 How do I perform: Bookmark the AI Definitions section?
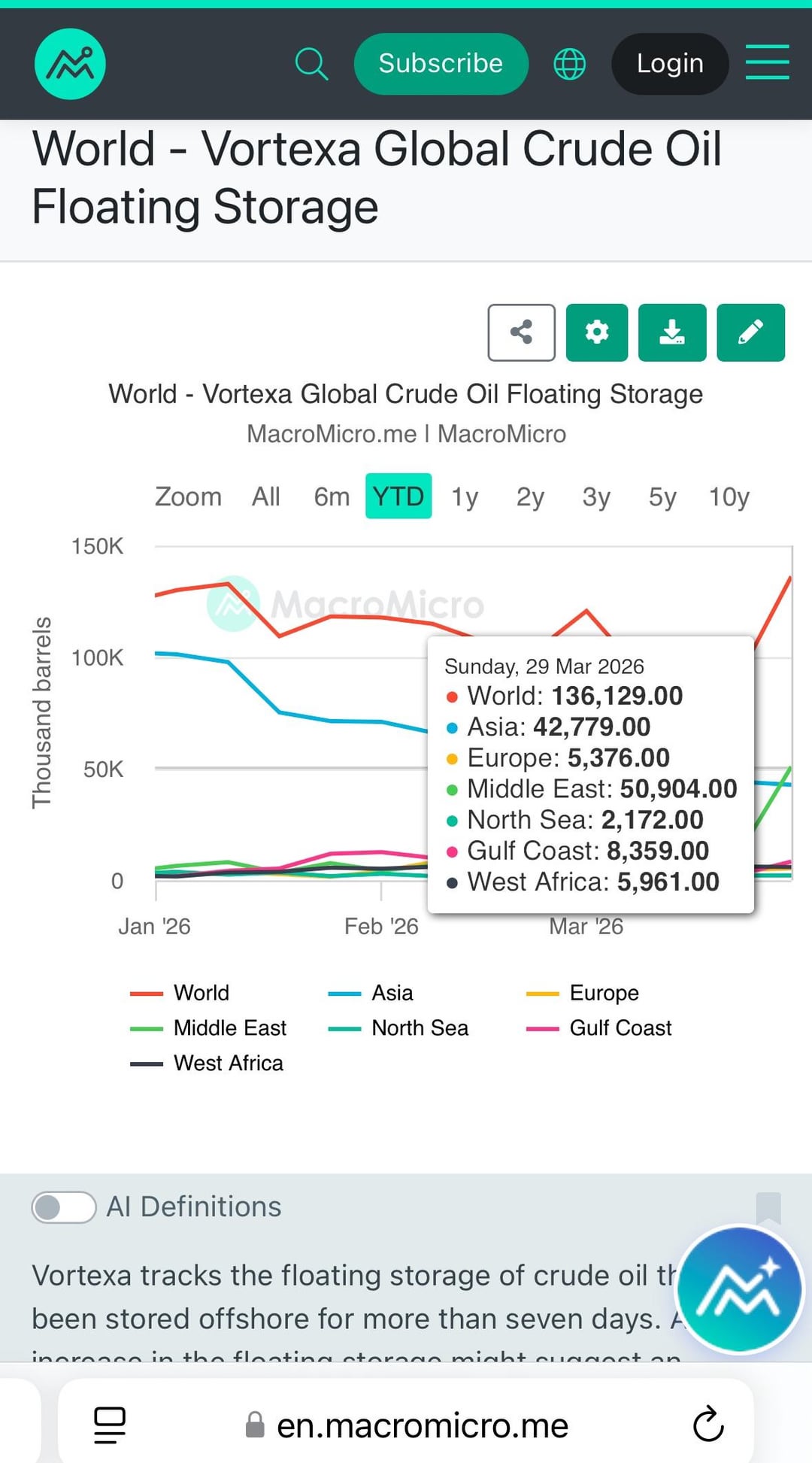point(768,1207)
